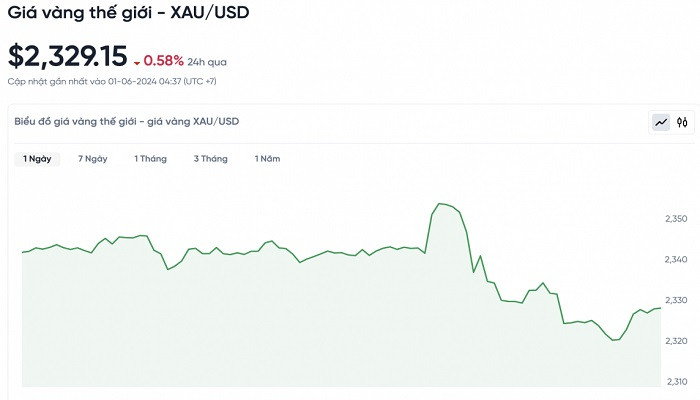Screen dimensions: 700x400
Task: Click the 2,310 y-axis label
Action: pos(677,381)
